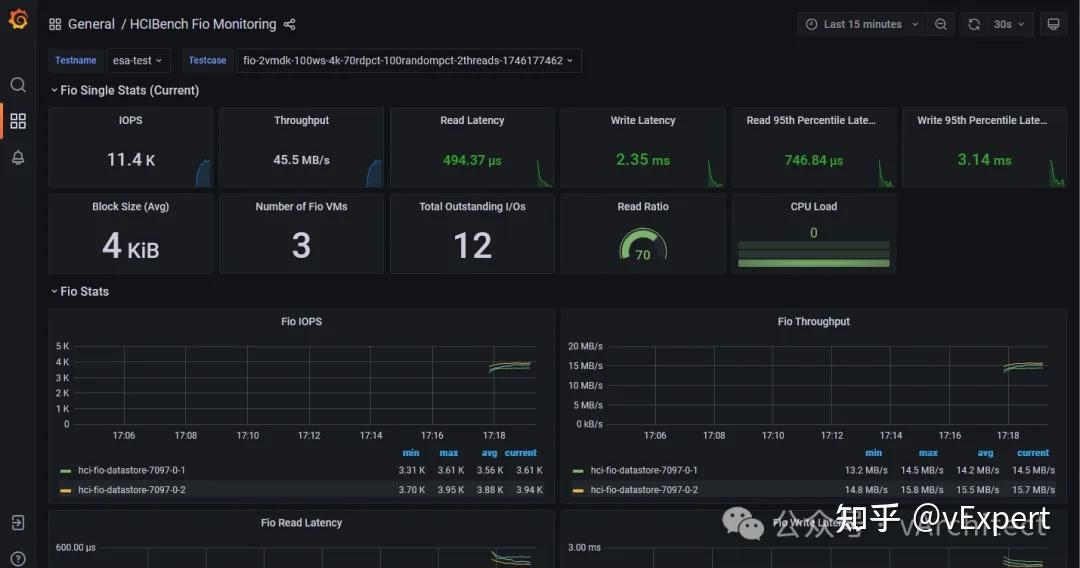Open the Fio Read Latency panel title
1080x568 pixels.
pyautogui.click(x=301, y=523)
